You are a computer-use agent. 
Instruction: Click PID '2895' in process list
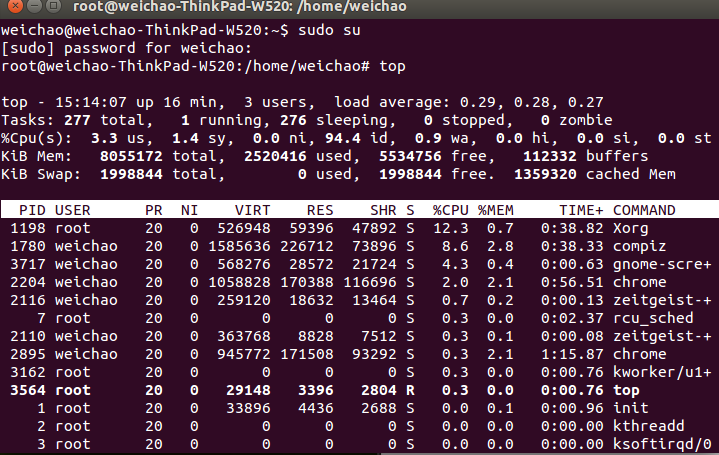pos(28,354)
